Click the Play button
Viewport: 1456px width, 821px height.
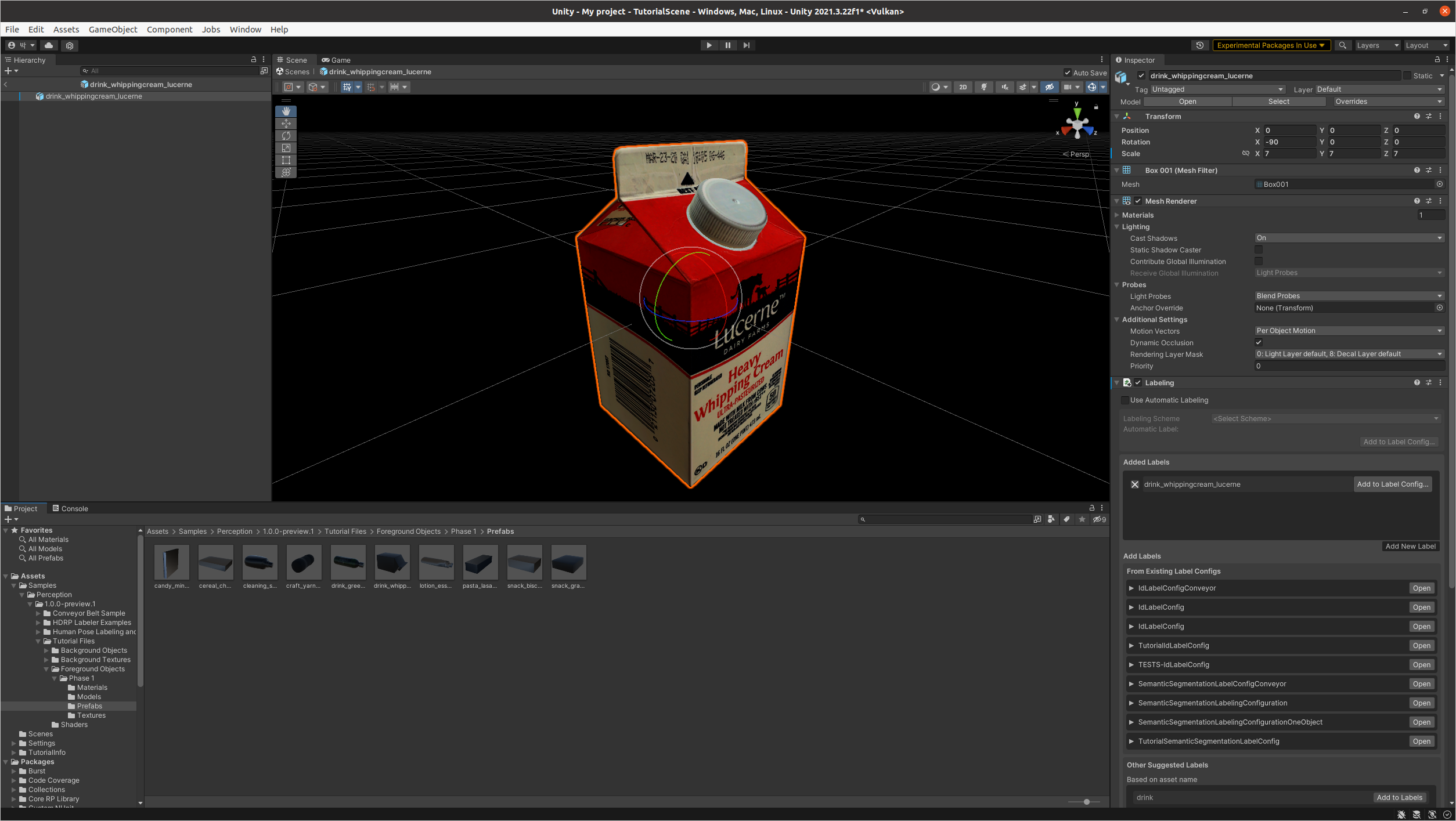[709, 45]
